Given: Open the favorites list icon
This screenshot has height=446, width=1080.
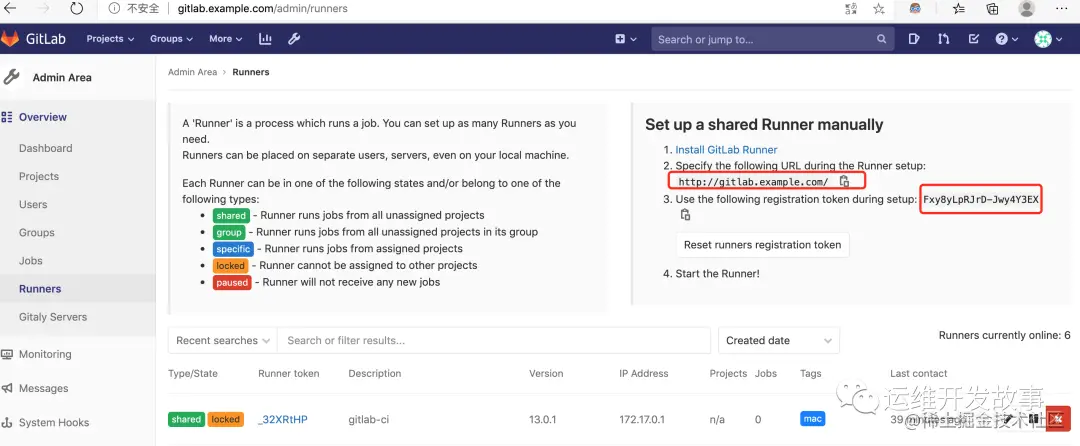Looking at the screenshot, I should tap(959, 8).
